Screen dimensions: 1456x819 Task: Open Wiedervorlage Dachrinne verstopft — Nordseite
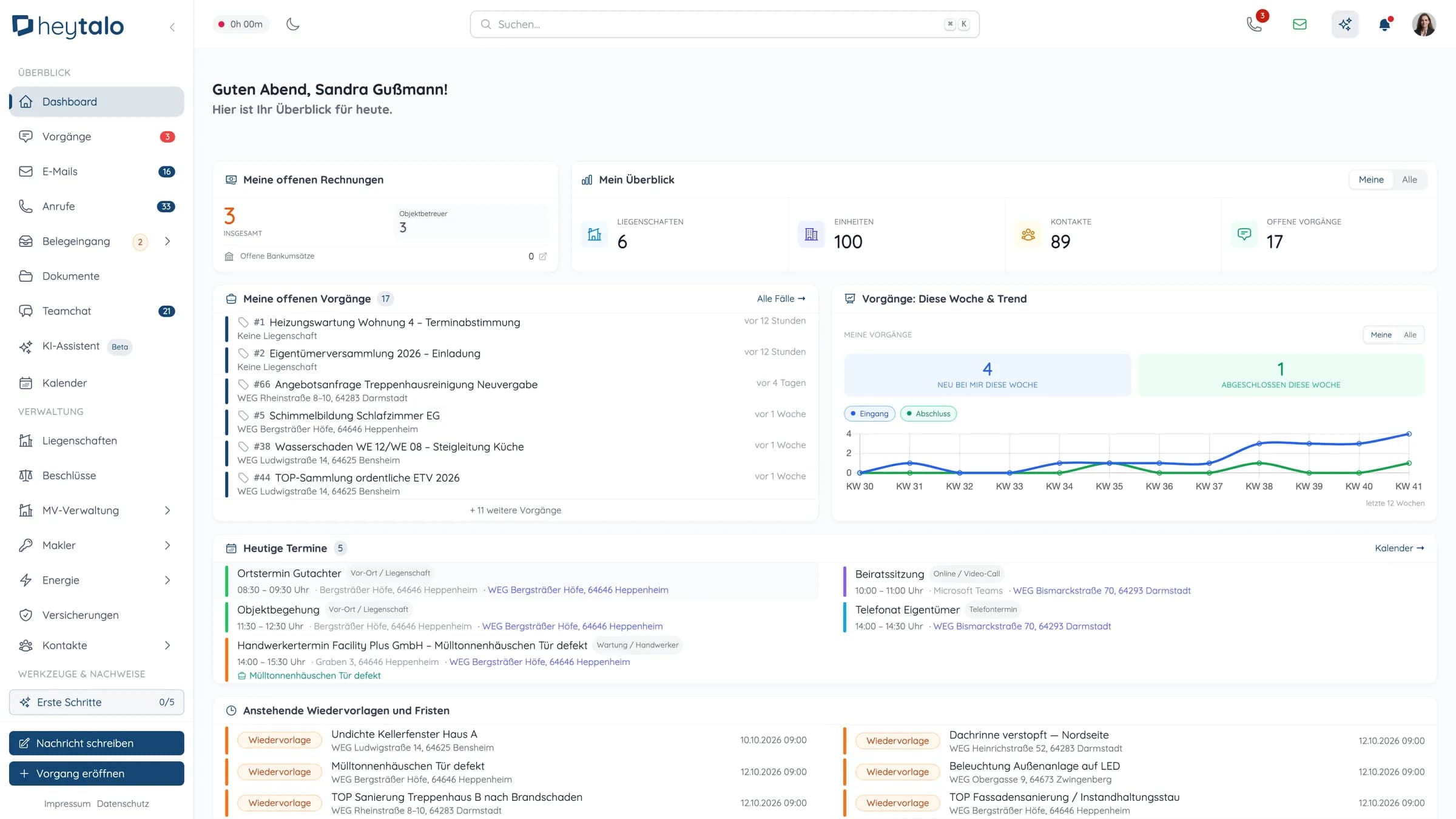(1134, 741)
